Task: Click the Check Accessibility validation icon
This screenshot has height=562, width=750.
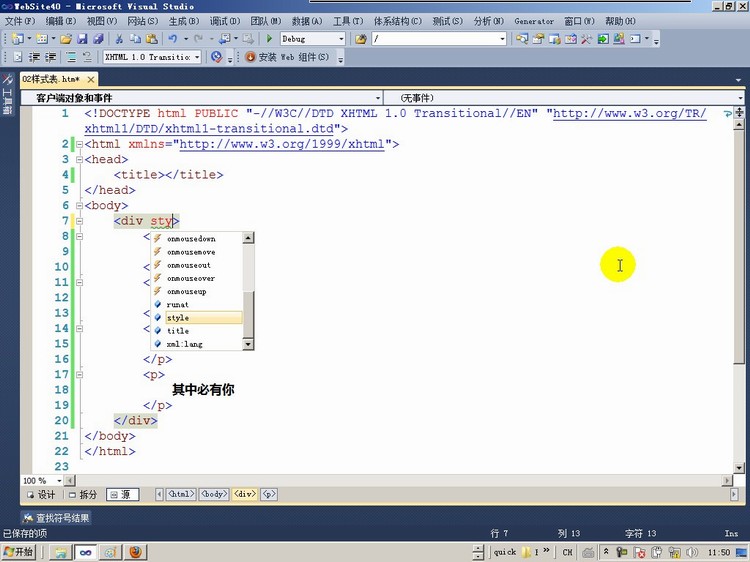Action: pyautogui.click(x=217, y=57)
